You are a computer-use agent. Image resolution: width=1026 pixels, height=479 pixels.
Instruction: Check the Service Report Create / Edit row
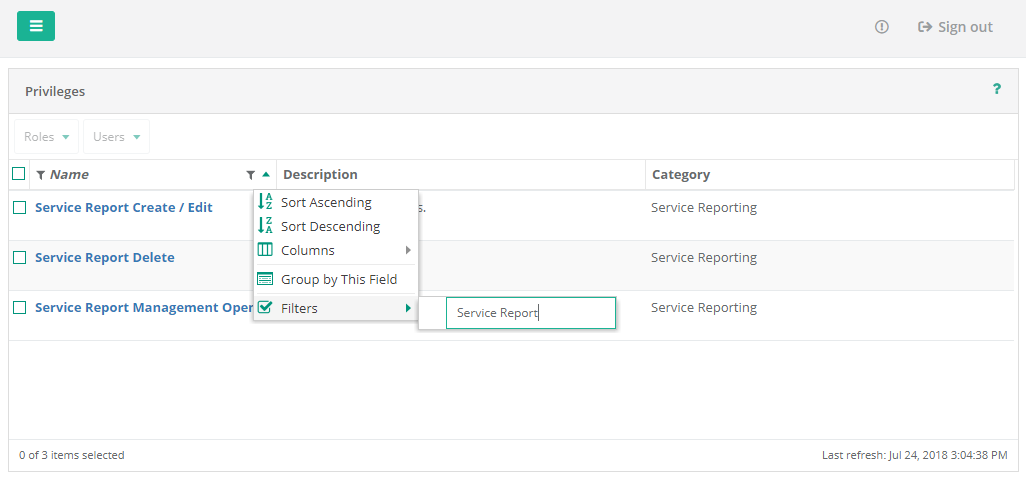pyautogui.click(x=20, y=207)
